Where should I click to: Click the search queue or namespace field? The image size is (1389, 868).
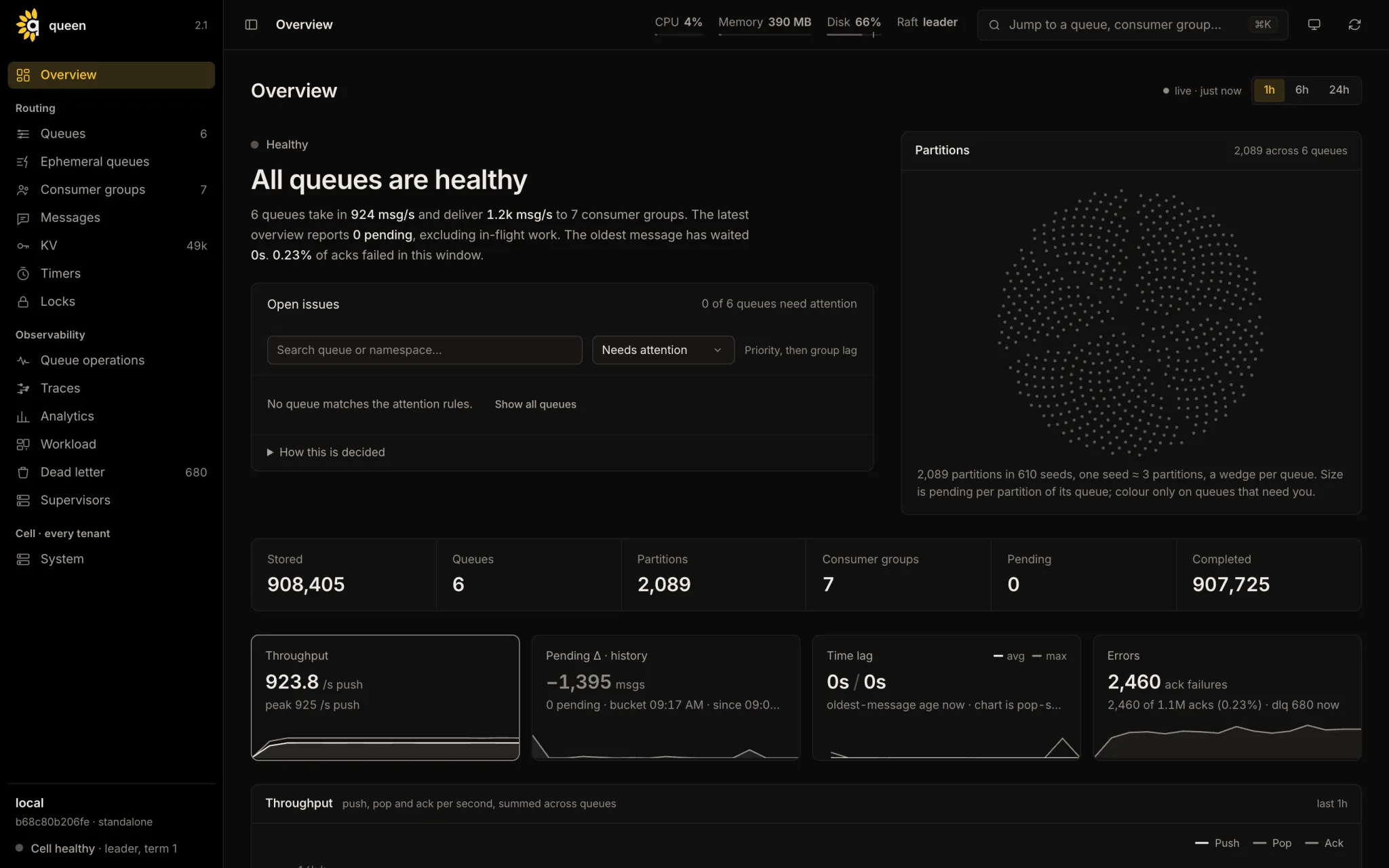click(x=425, y=350)
